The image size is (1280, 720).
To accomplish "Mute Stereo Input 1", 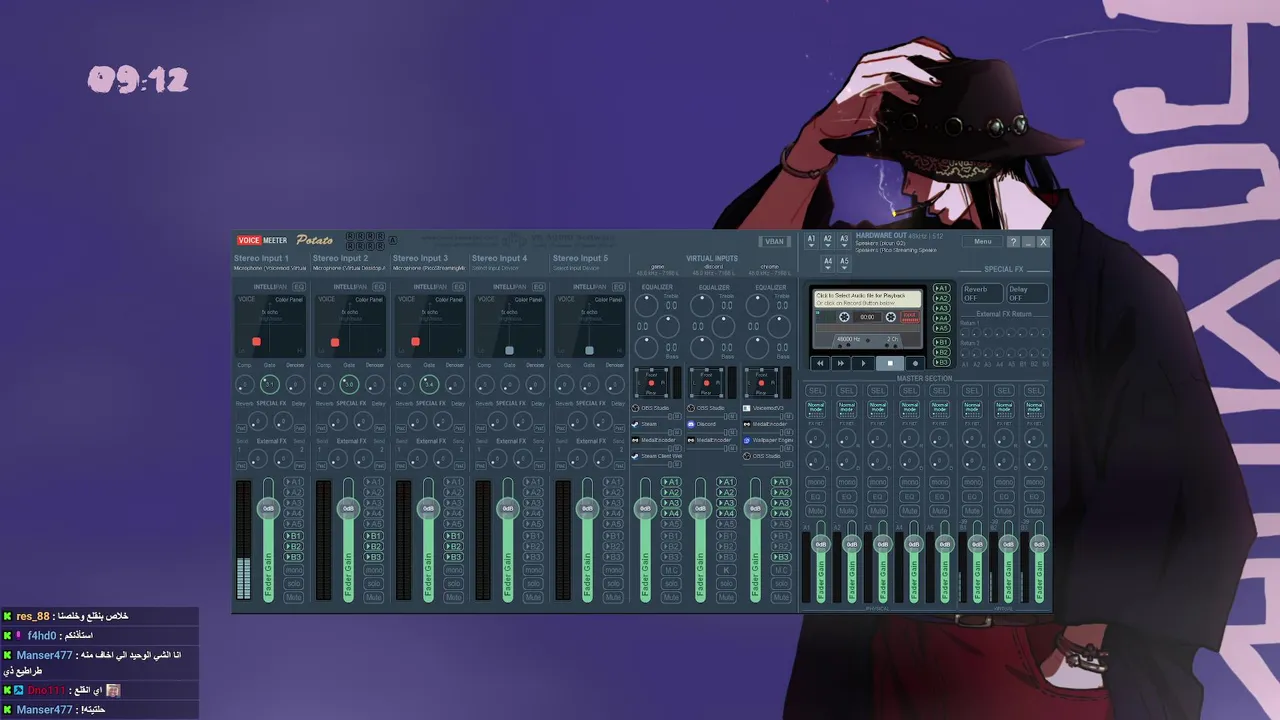I will coord(293,597).
